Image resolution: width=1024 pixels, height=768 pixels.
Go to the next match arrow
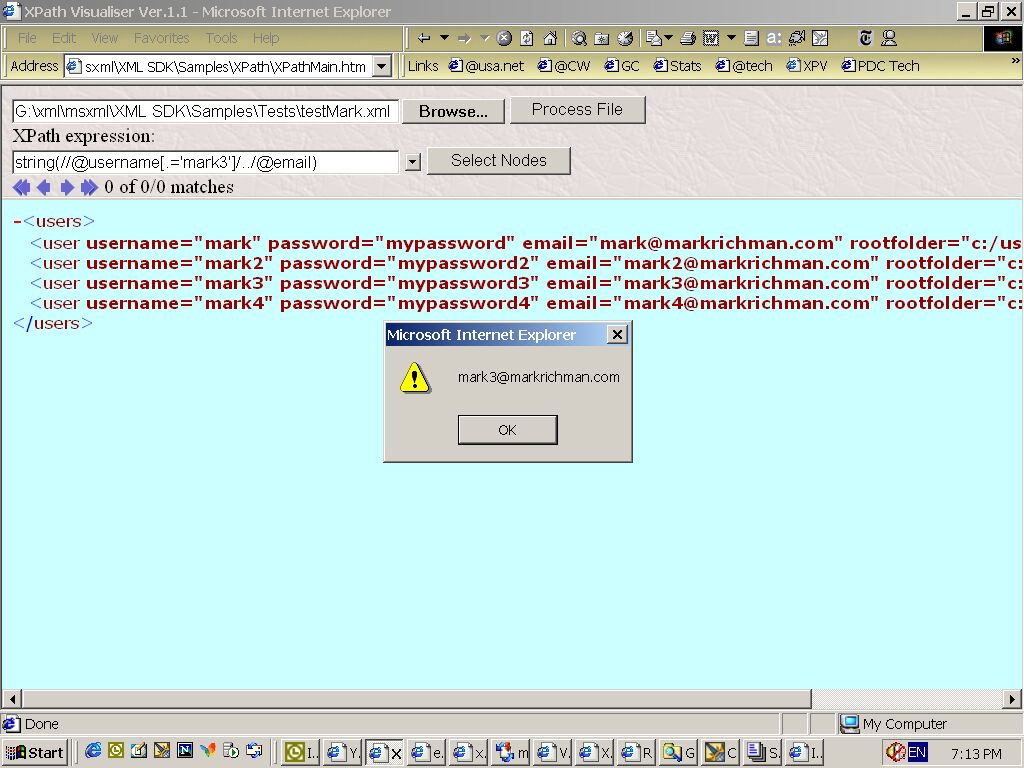[x=67, y=187]
